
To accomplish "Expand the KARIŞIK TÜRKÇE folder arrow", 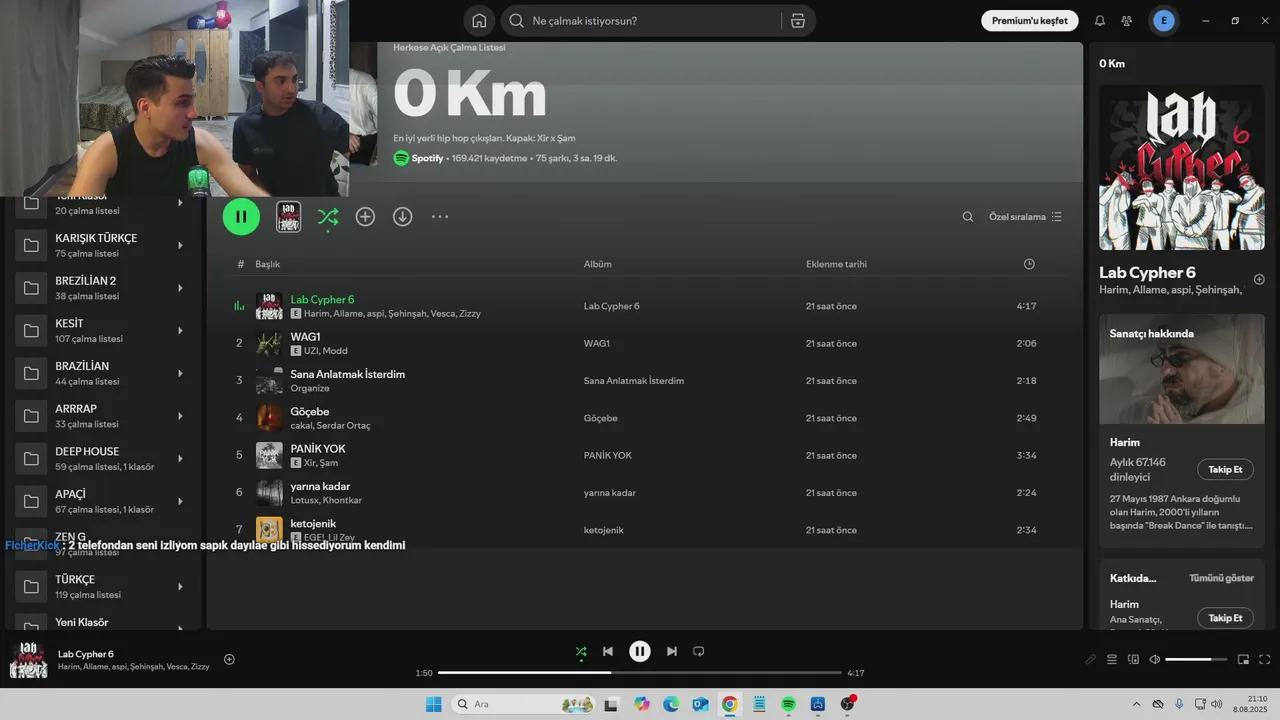I will point(180,245).
